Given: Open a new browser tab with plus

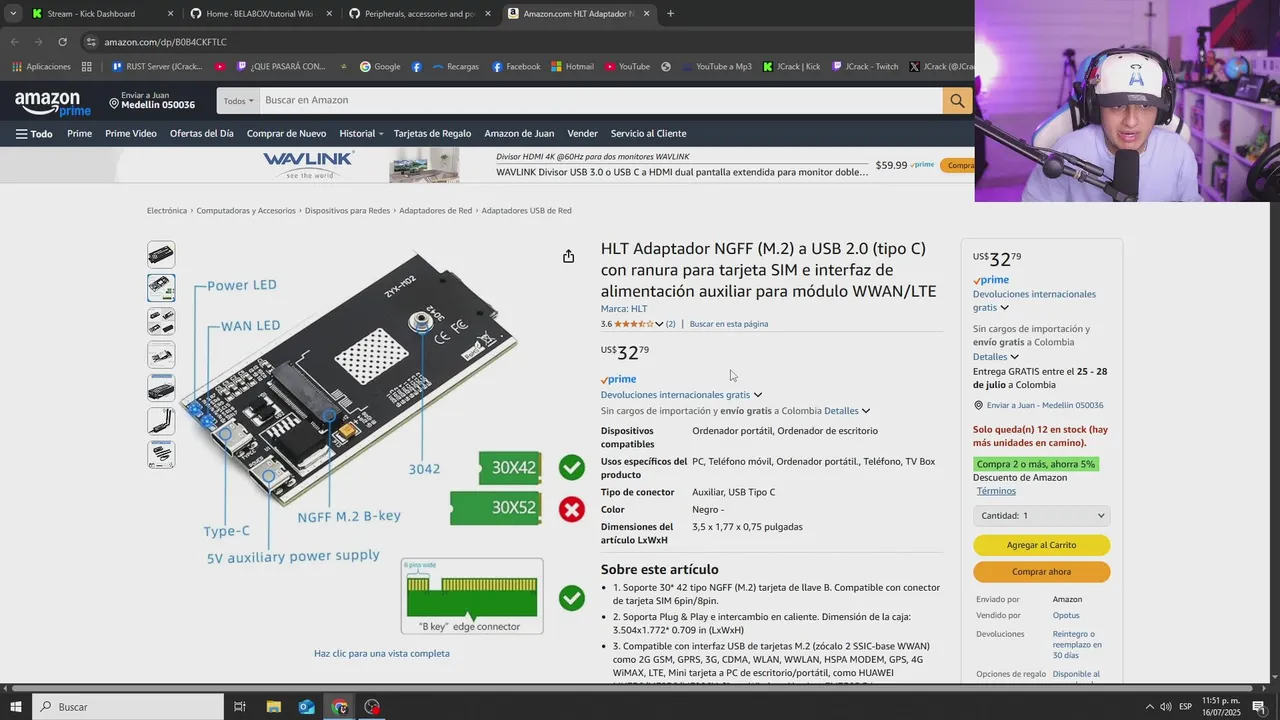Looking at the screenshot, I should 670,14.
